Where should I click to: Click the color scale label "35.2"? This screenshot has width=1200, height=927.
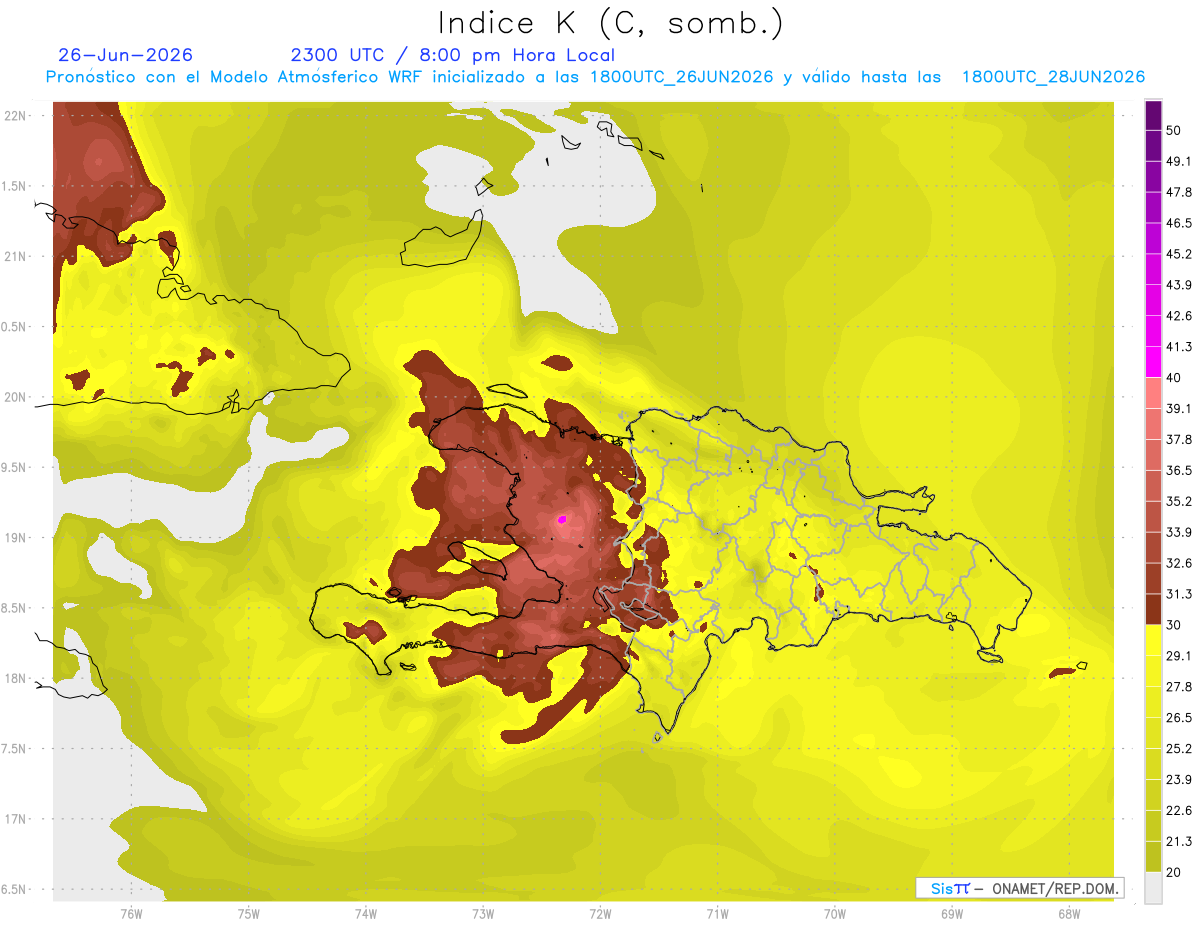(1179, 501)
